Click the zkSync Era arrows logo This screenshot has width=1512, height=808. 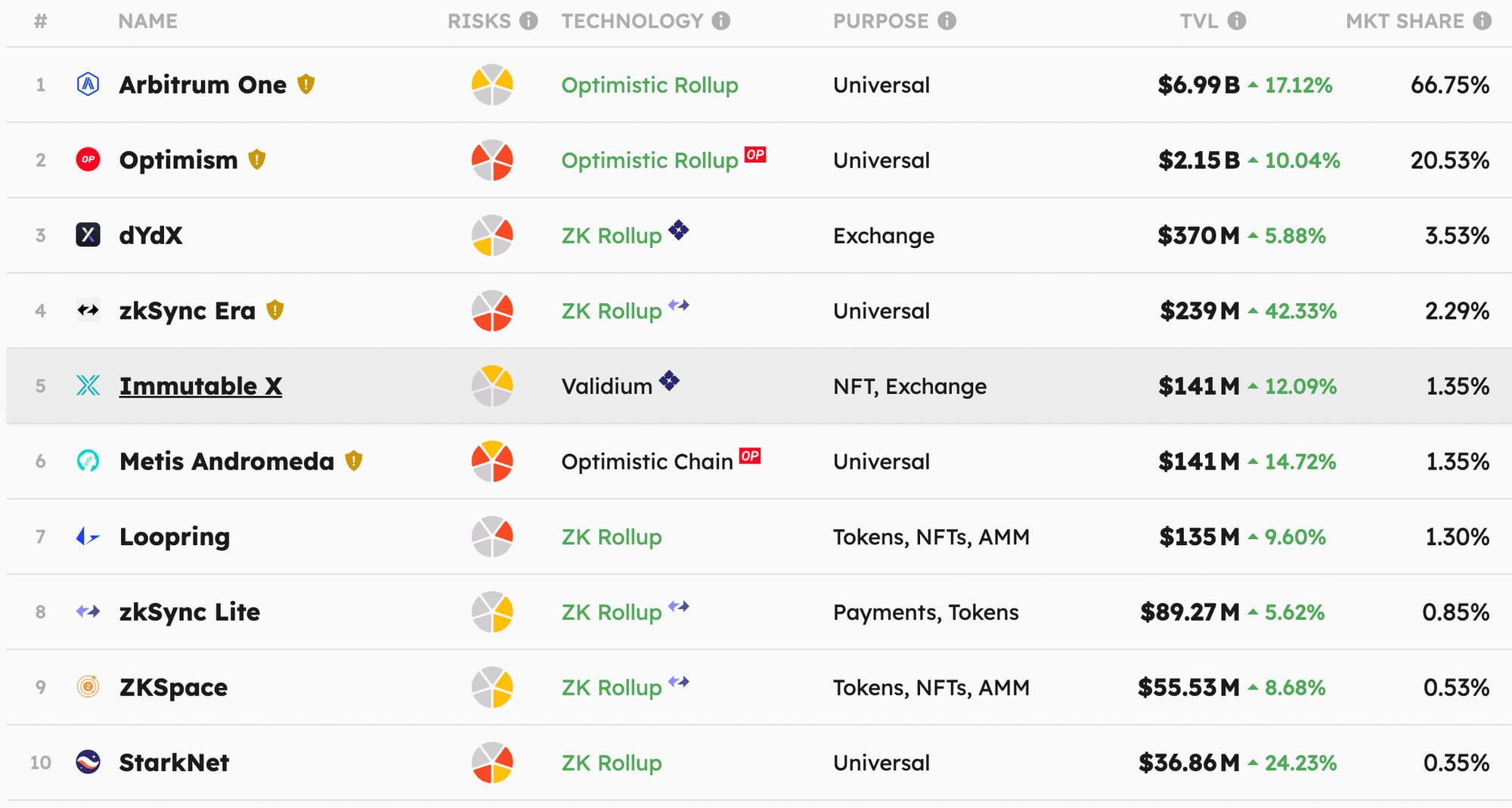click(x=88, y=310)
